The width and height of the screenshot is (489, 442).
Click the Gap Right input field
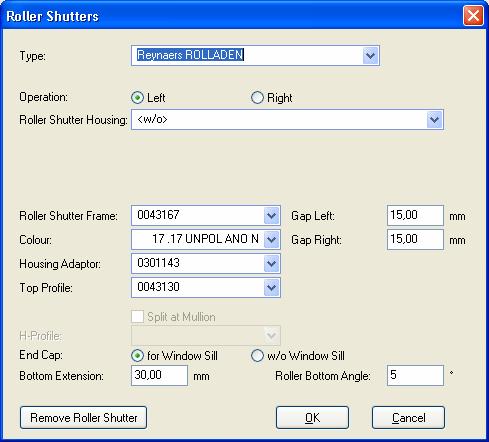coord(415,239)
